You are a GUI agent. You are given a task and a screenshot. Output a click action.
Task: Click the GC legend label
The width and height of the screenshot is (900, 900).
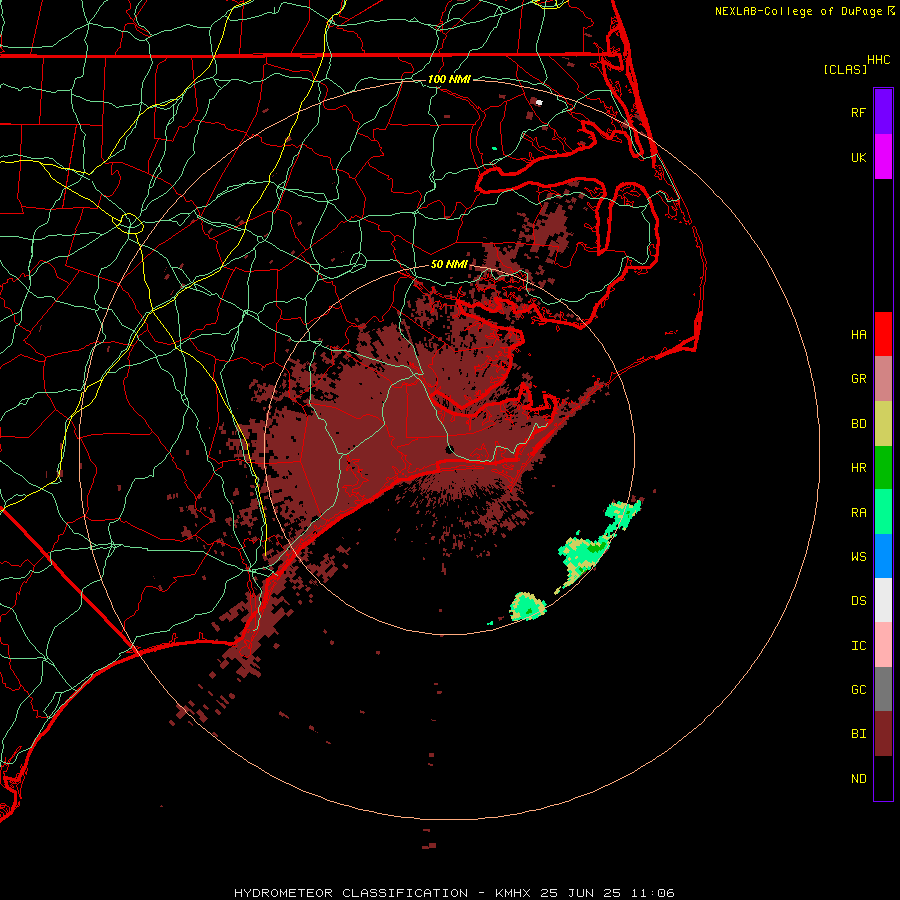[x=859, y=690]
